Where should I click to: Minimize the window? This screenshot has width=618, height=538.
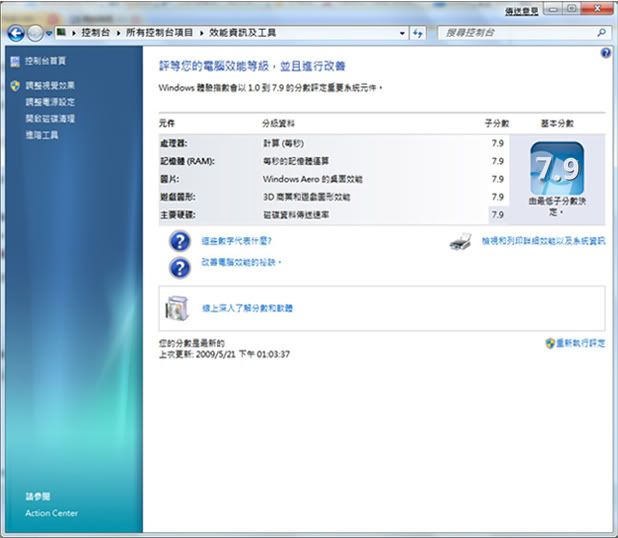pyautogui.click(x=553, y=9)
